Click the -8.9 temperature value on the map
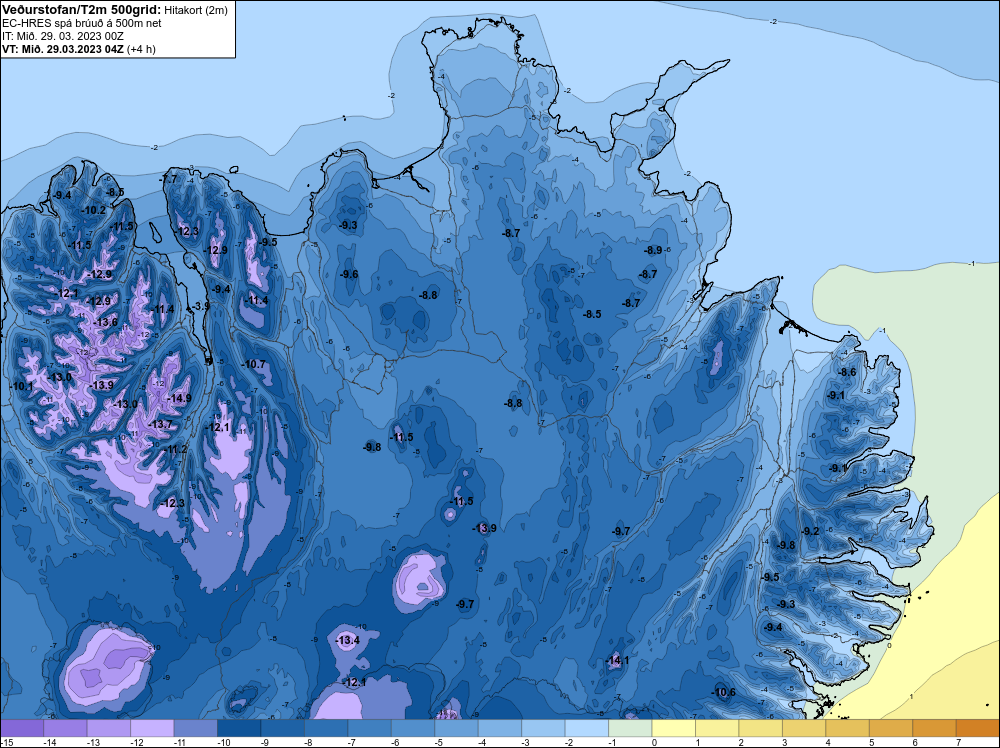1000x748 pixels. [653, 250]
